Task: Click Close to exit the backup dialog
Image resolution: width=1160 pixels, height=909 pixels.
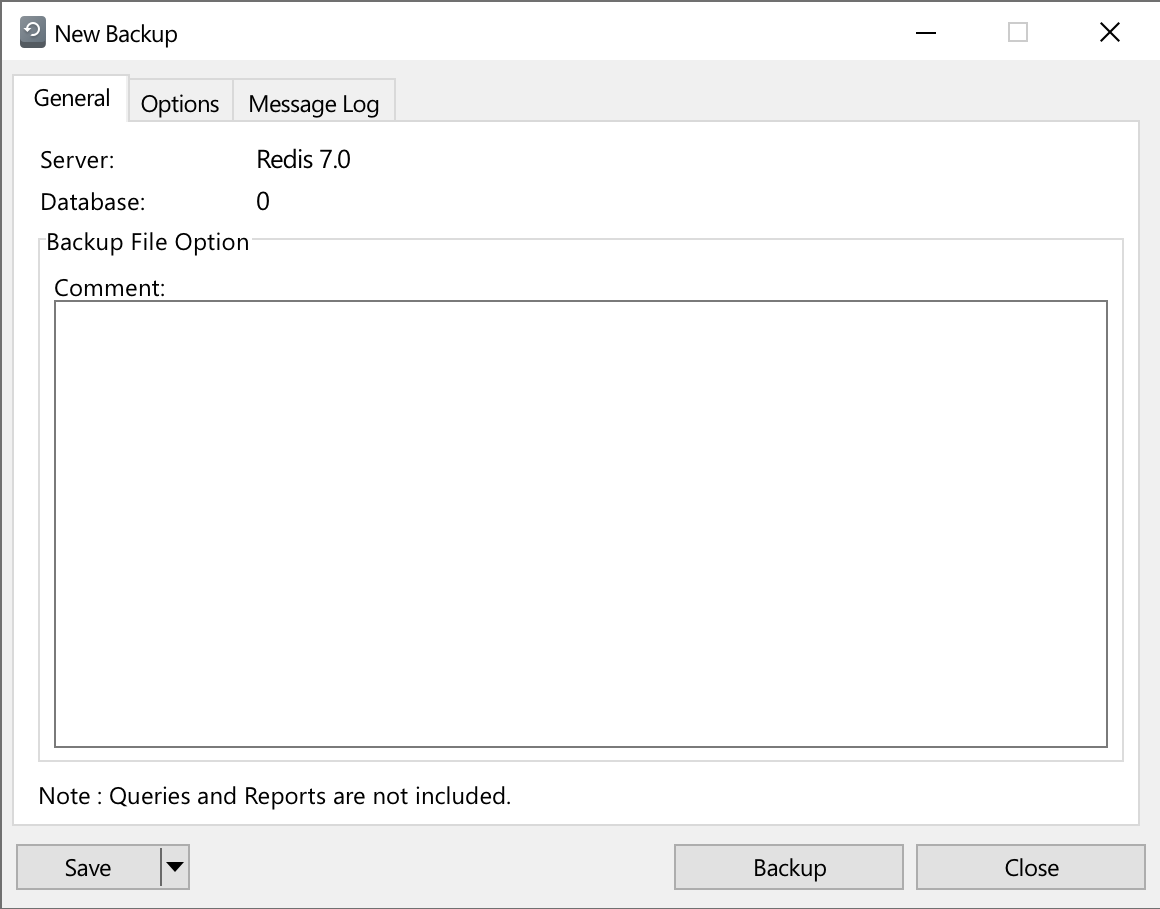Action: point(1030,867)
